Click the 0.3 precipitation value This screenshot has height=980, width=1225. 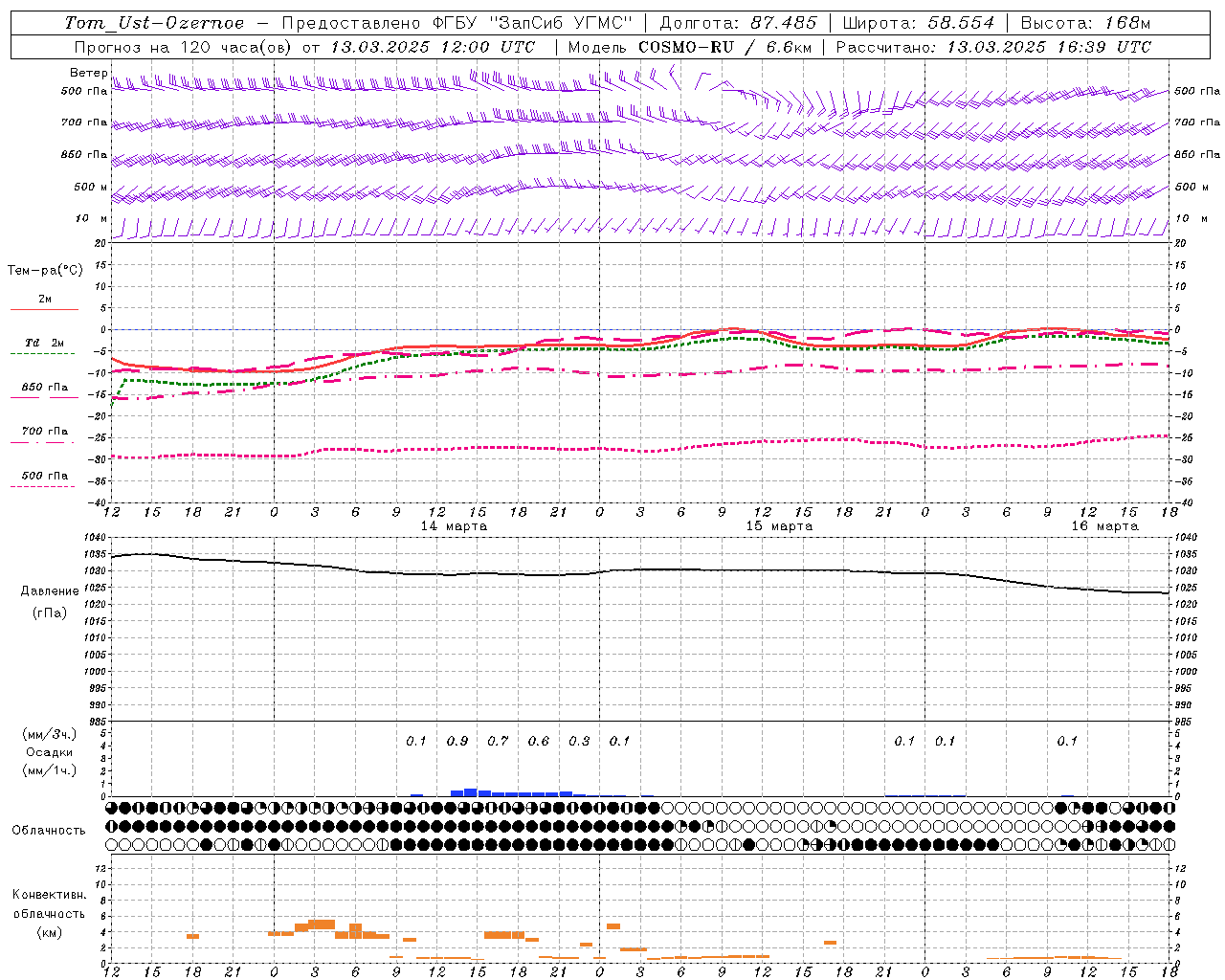tap(579, 741)
